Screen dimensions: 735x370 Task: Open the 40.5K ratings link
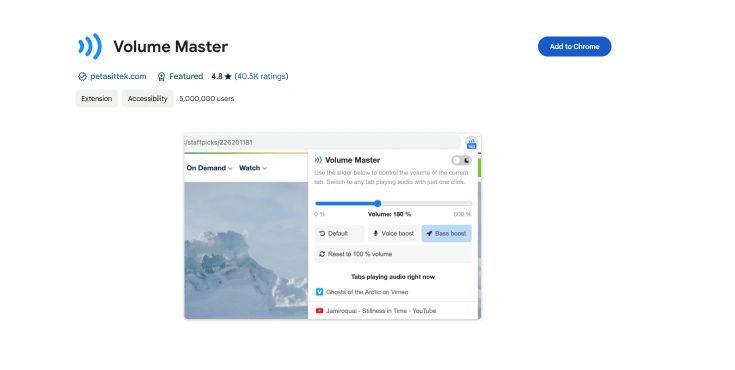click(261, 76)
